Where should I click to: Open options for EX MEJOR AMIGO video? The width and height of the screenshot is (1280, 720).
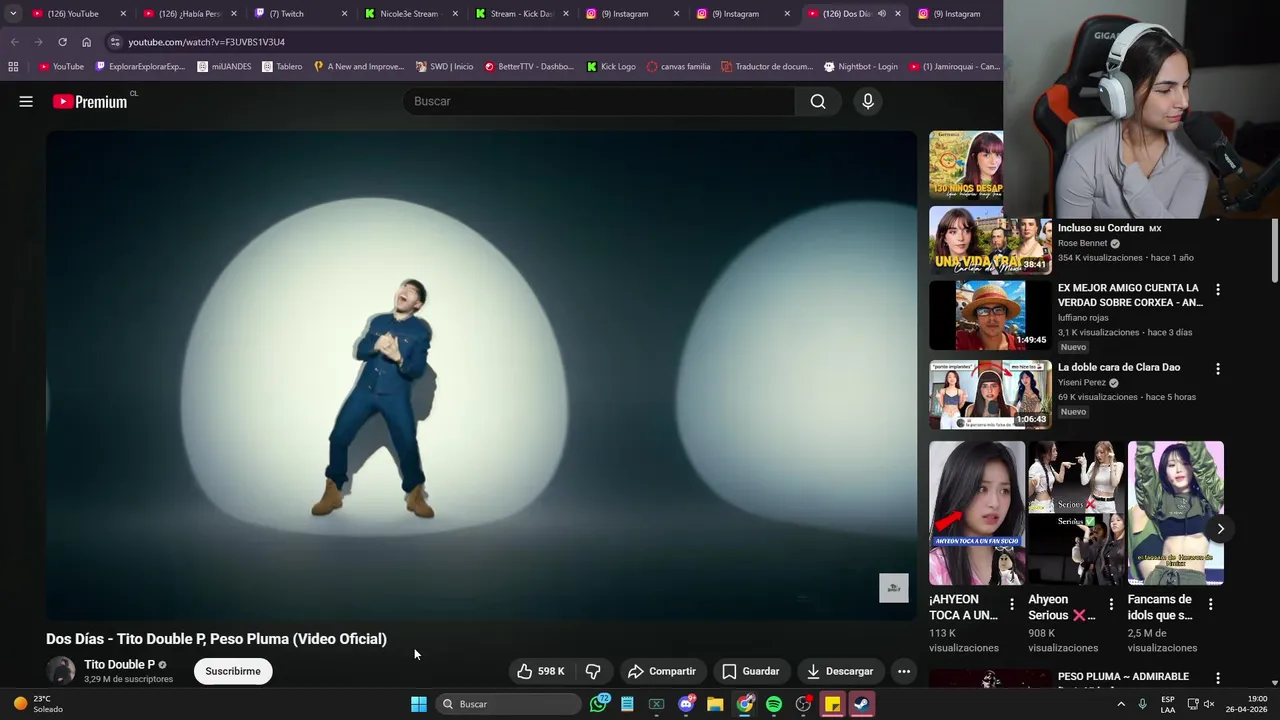[1217, 289]
